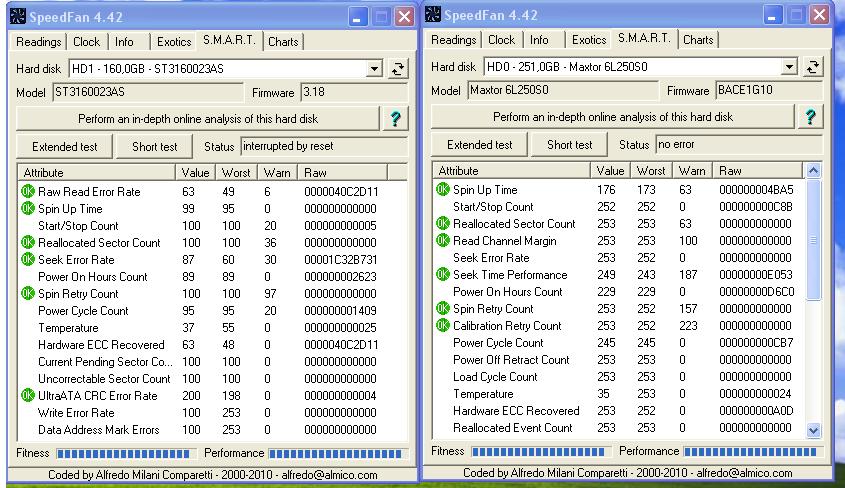845x488 pixels.
Task: Click OK icon beside Spin Retry Count in Maxtor window
Action: coord(442,308)
